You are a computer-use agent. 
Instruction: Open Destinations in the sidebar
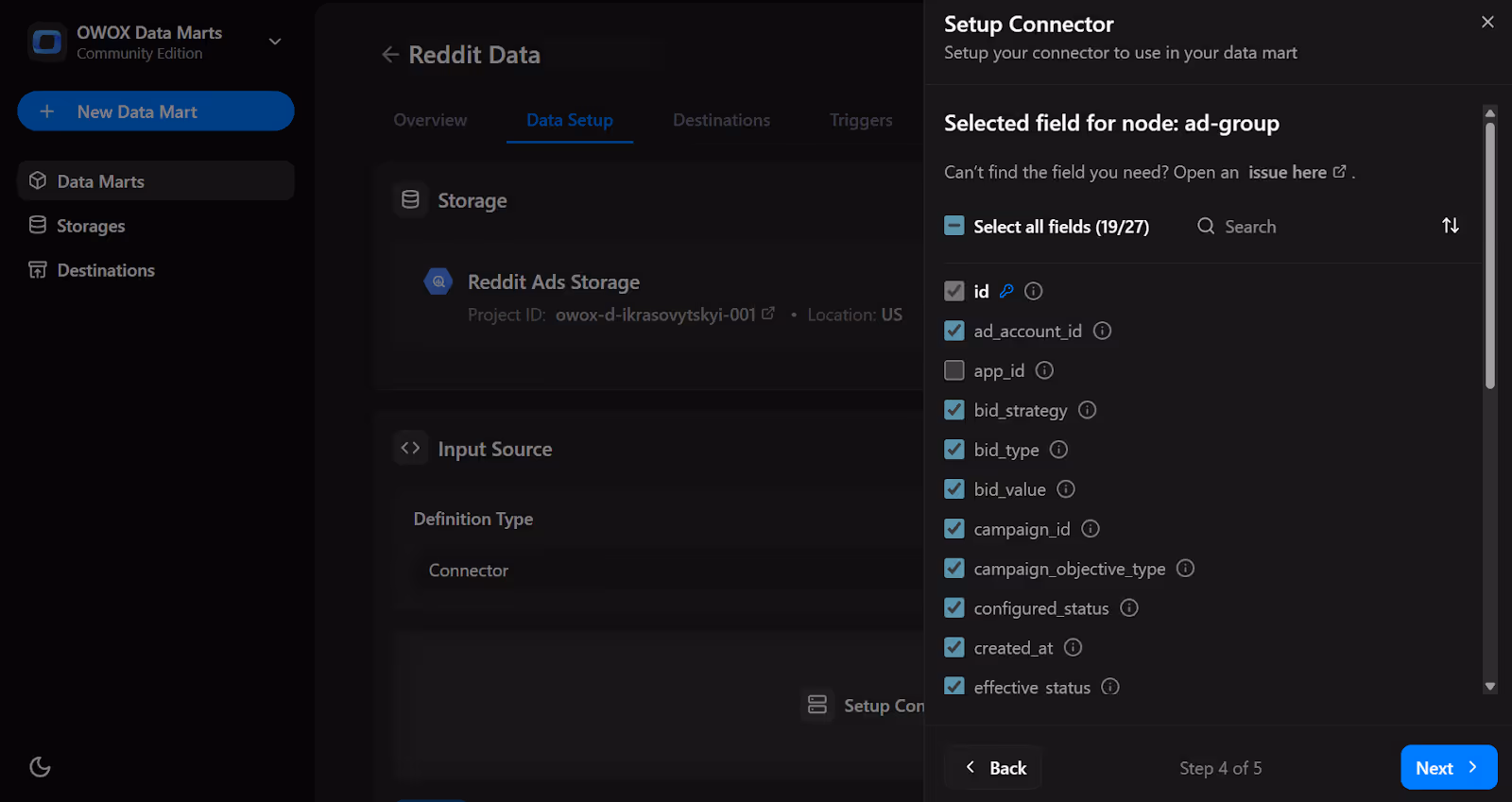click(x=156, y=270)
